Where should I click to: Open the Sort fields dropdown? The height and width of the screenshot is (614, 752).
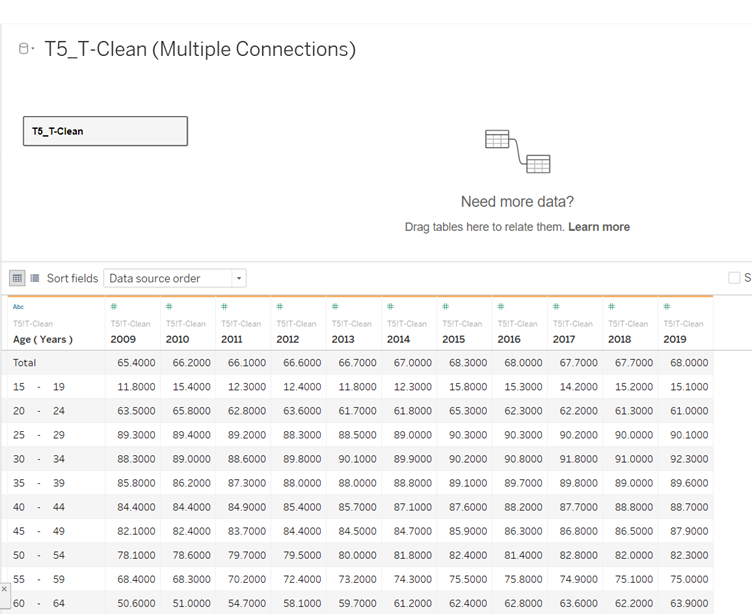tap(238, 278)
